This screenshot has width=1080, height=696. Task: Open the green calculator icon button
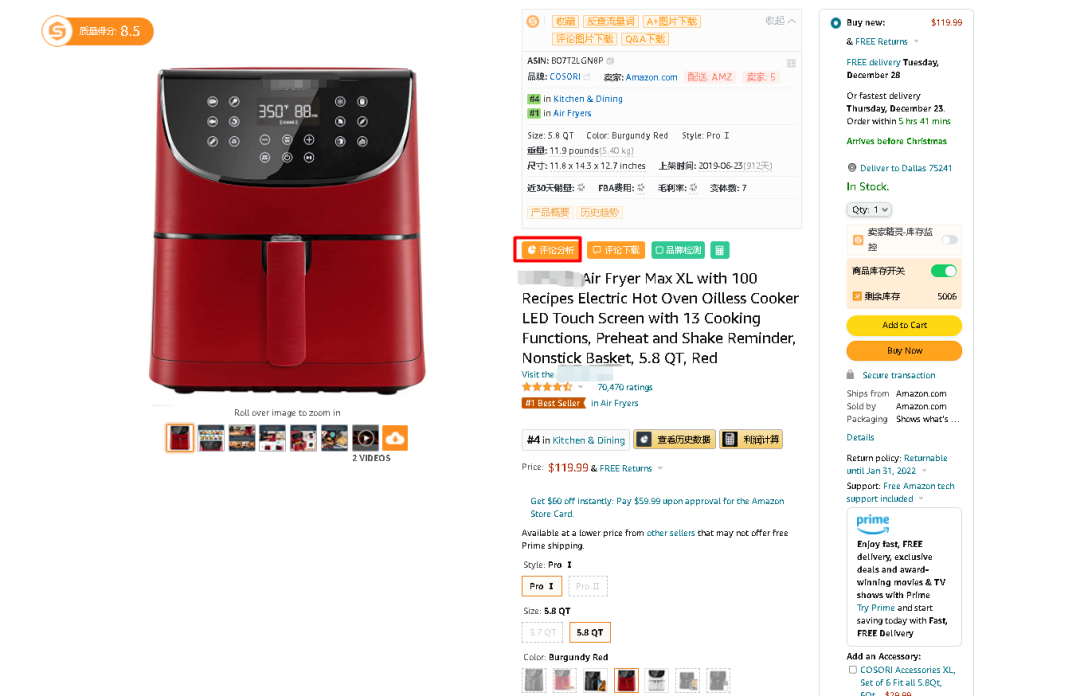pyautogui.click(x=719, y=250)
